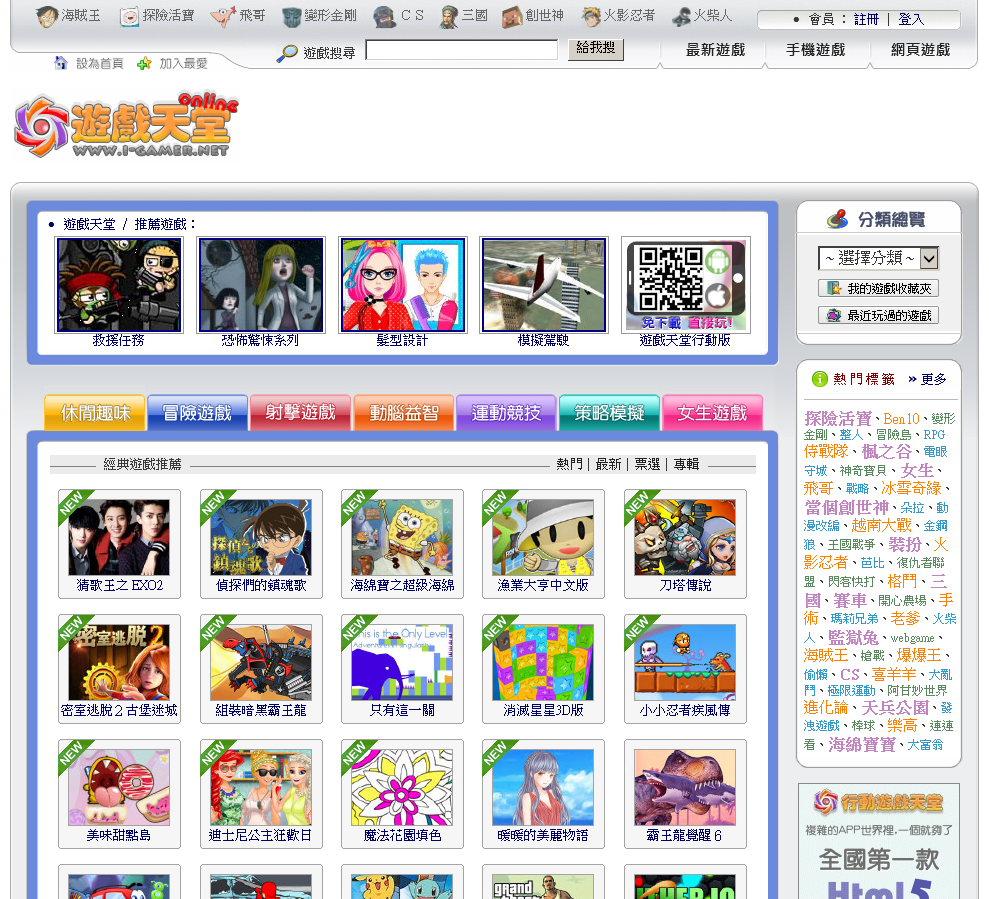Switch to the 射擊遊戲 tab
The height and width of the screenshot is (899, 989).
tap(300, 413)
